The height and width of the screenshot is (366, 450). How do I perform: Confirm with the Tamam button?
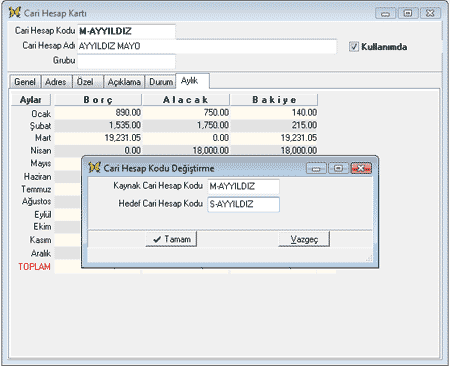click(171, 239)
